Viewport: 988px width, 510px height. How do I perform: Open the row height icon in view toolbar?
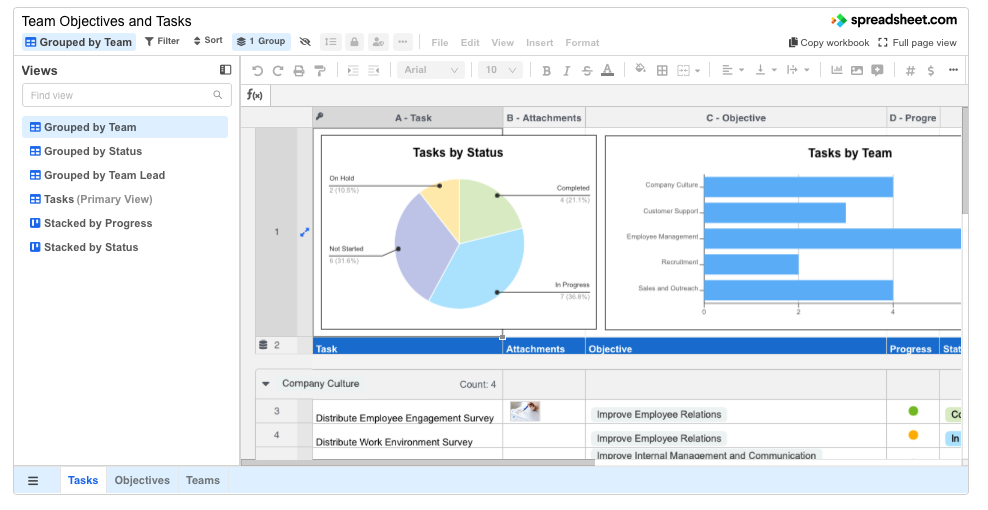coord(330,42)
